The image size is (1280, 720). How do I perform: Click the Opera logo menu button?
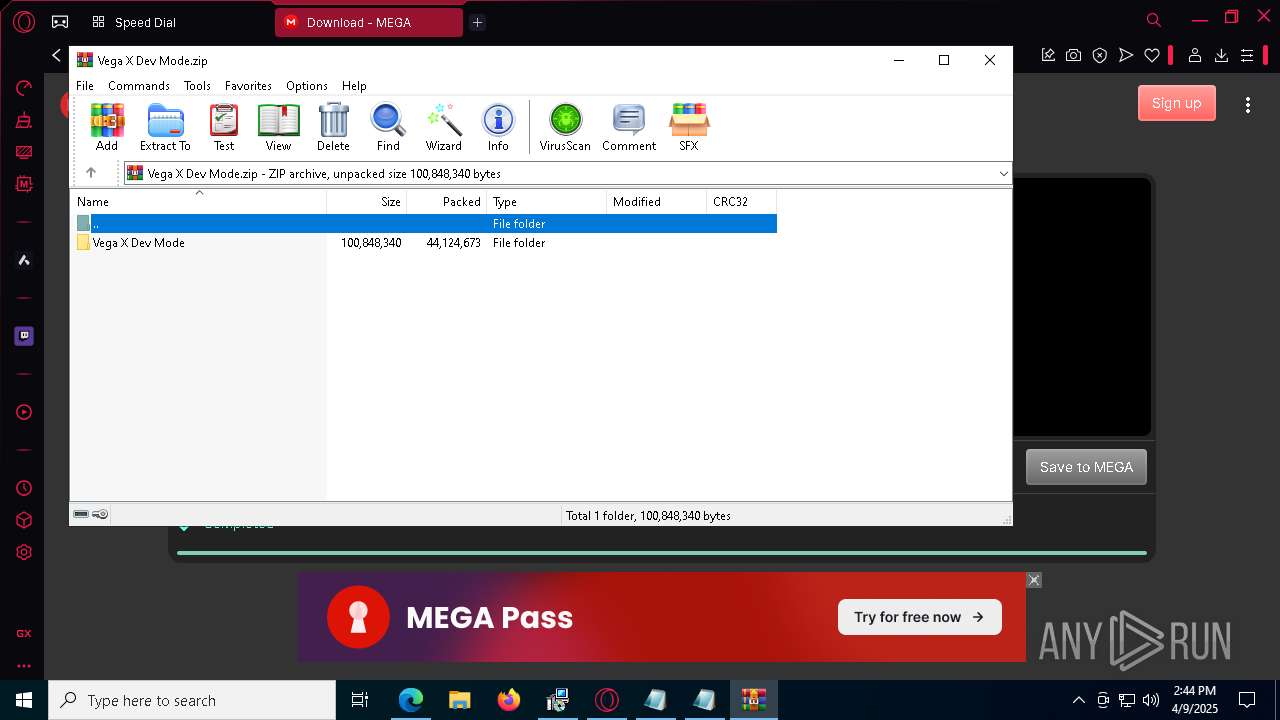coord(24,21)
